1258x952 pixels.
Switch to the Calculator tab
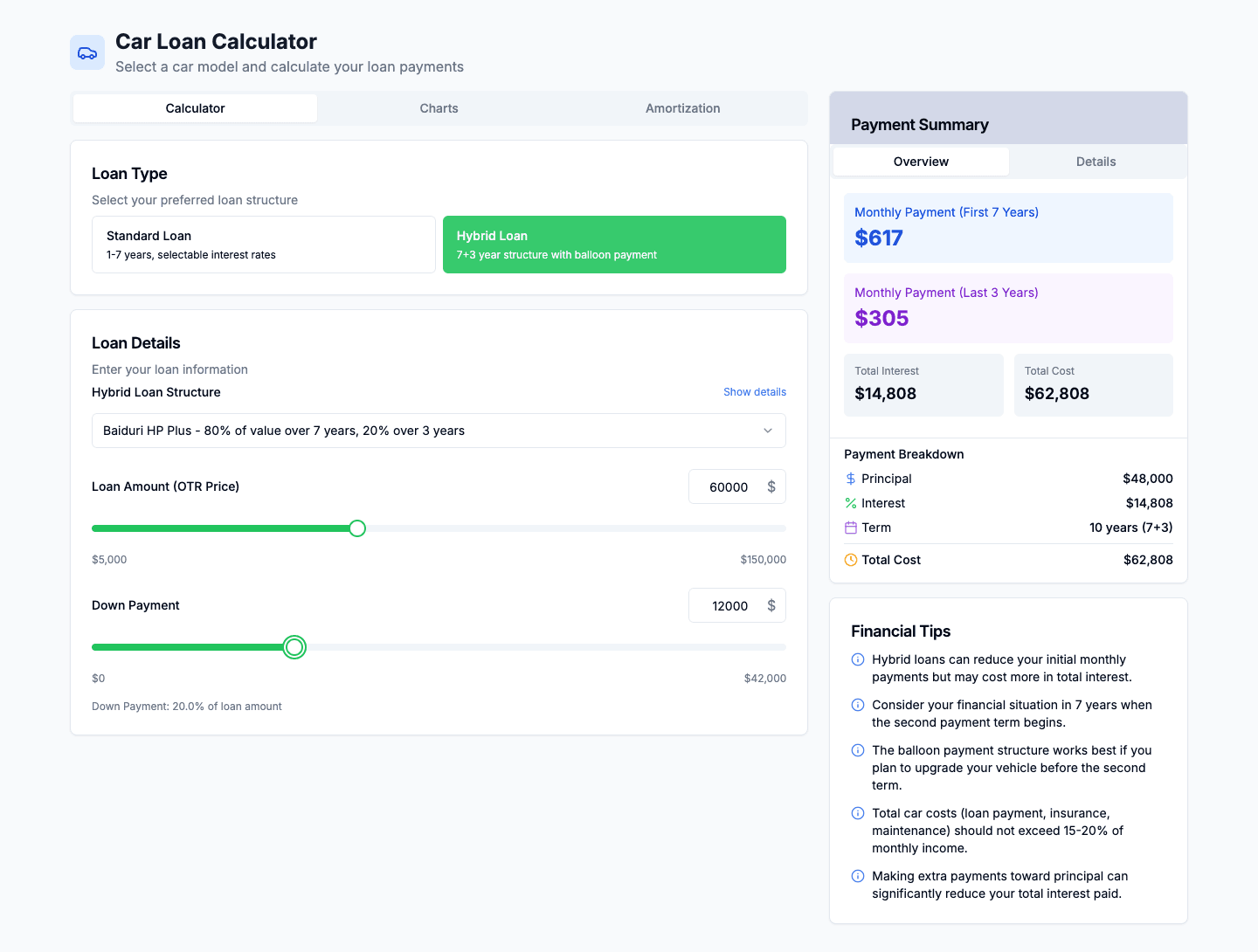pyautogui.click(x=195, y=108)
